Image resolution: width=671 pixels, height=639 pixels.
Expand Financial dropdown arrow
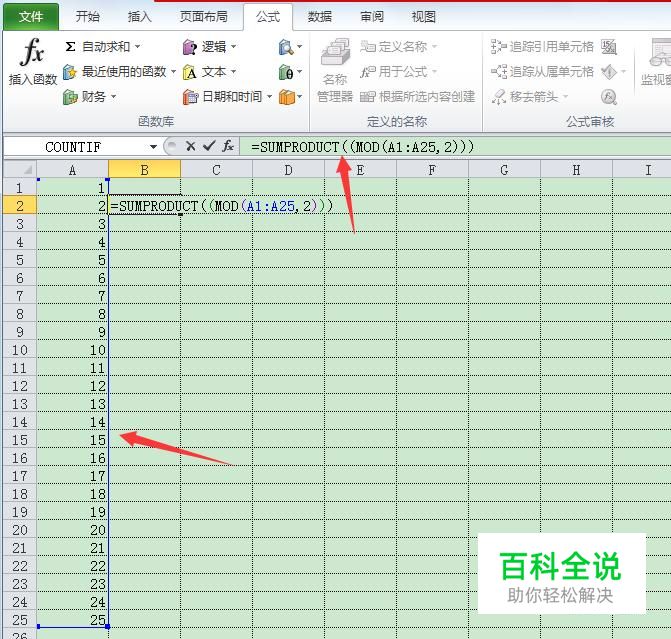point(113,97)
